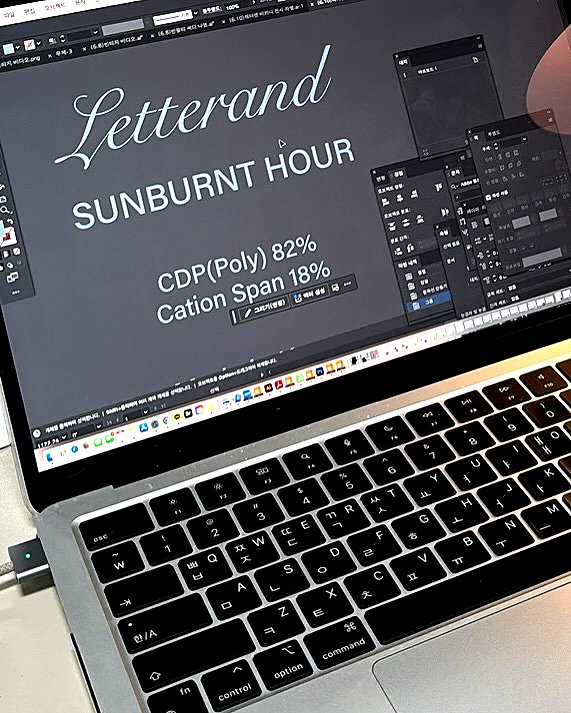Click first 오브젝트 분포 distribute icon
This screenshot has height=713, width=571.
pos(391,226)
